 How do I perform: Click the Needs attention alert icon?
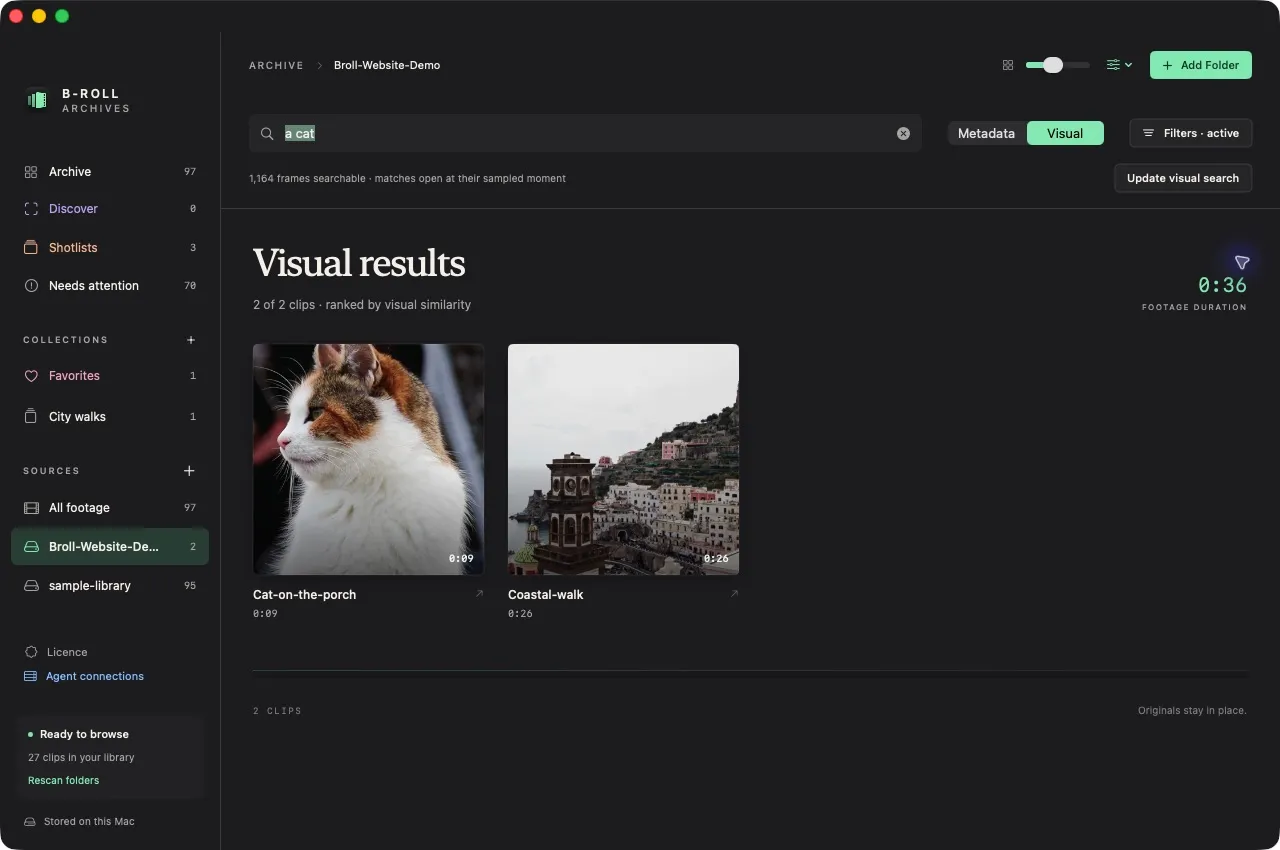pyautogui.click(x=31, y=286)
